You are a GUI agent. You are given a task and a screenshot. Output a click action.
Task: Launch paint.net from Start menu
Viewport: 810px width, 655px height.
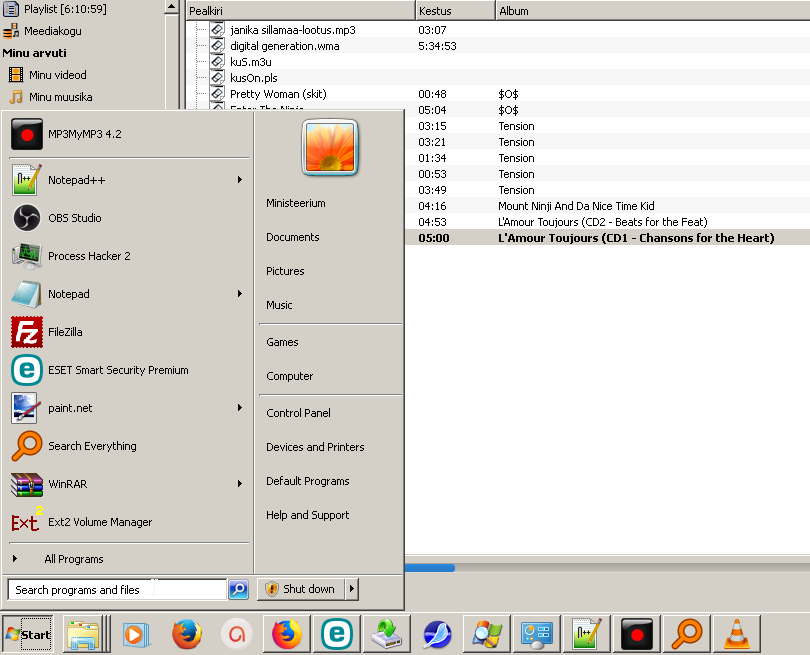pyautogui.click(x=129, y=408)
